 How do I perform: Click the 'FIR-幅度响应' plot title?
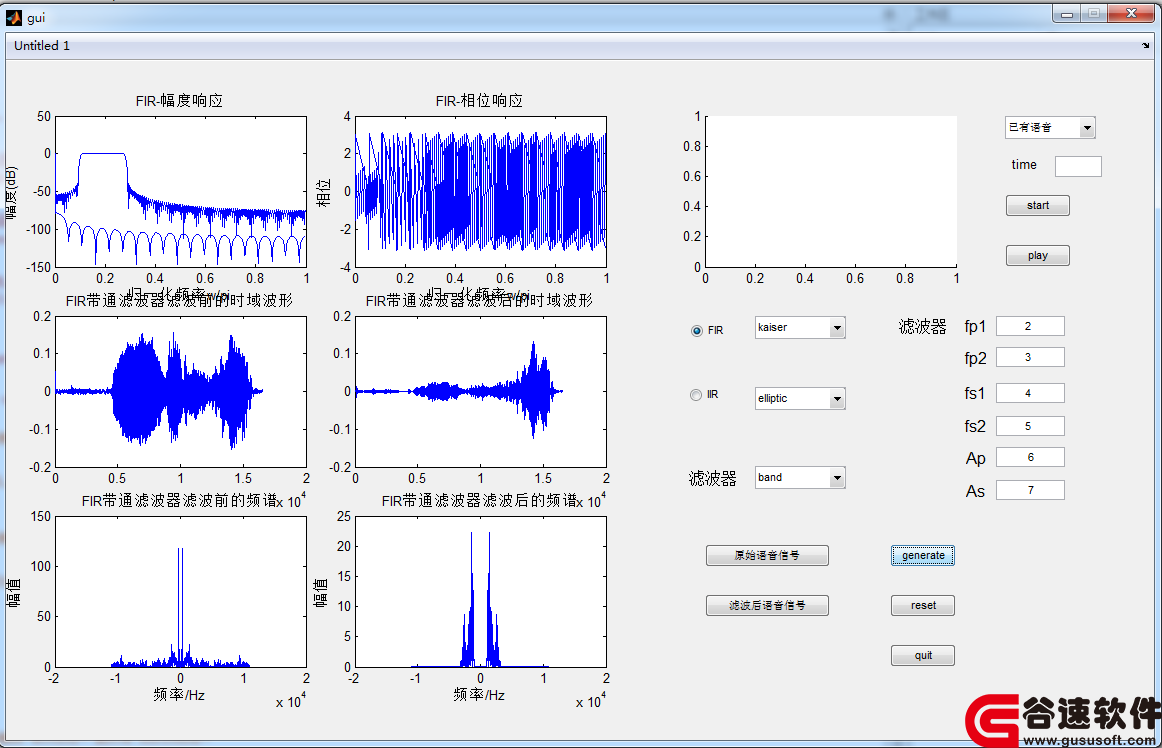click(x=179, y=101)
